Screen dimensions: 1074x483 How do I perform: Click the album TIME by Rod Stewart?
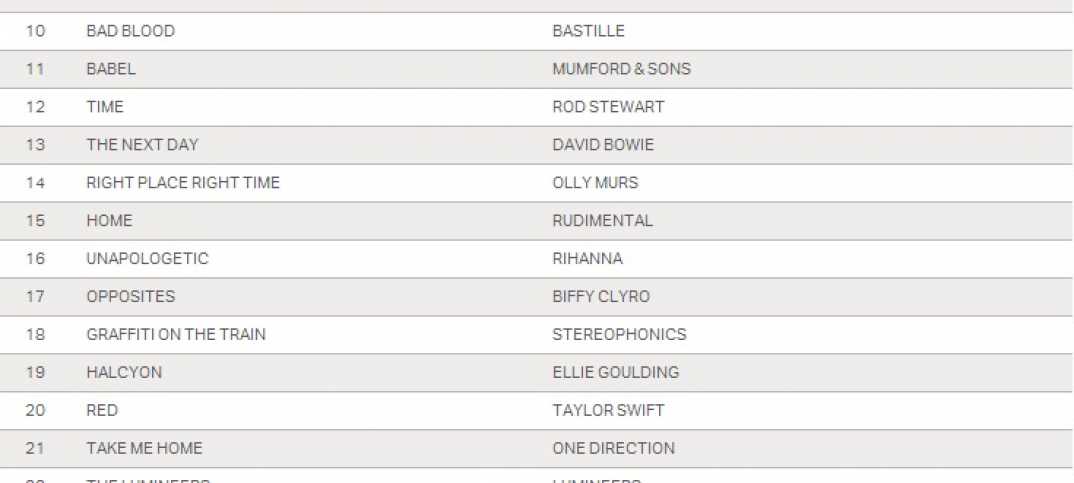[105, 107]
